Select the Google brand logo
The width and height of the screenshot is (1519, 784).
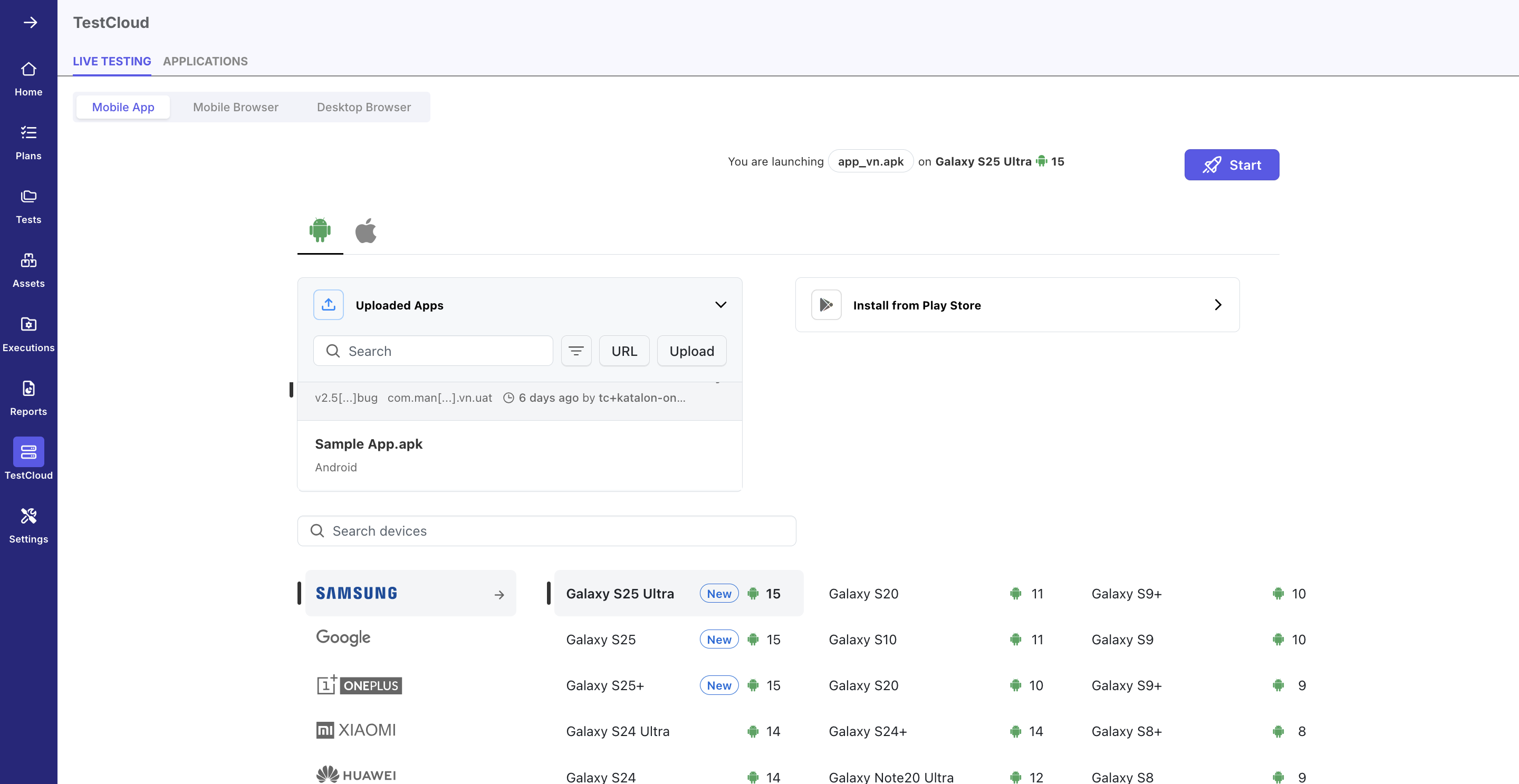343,637
